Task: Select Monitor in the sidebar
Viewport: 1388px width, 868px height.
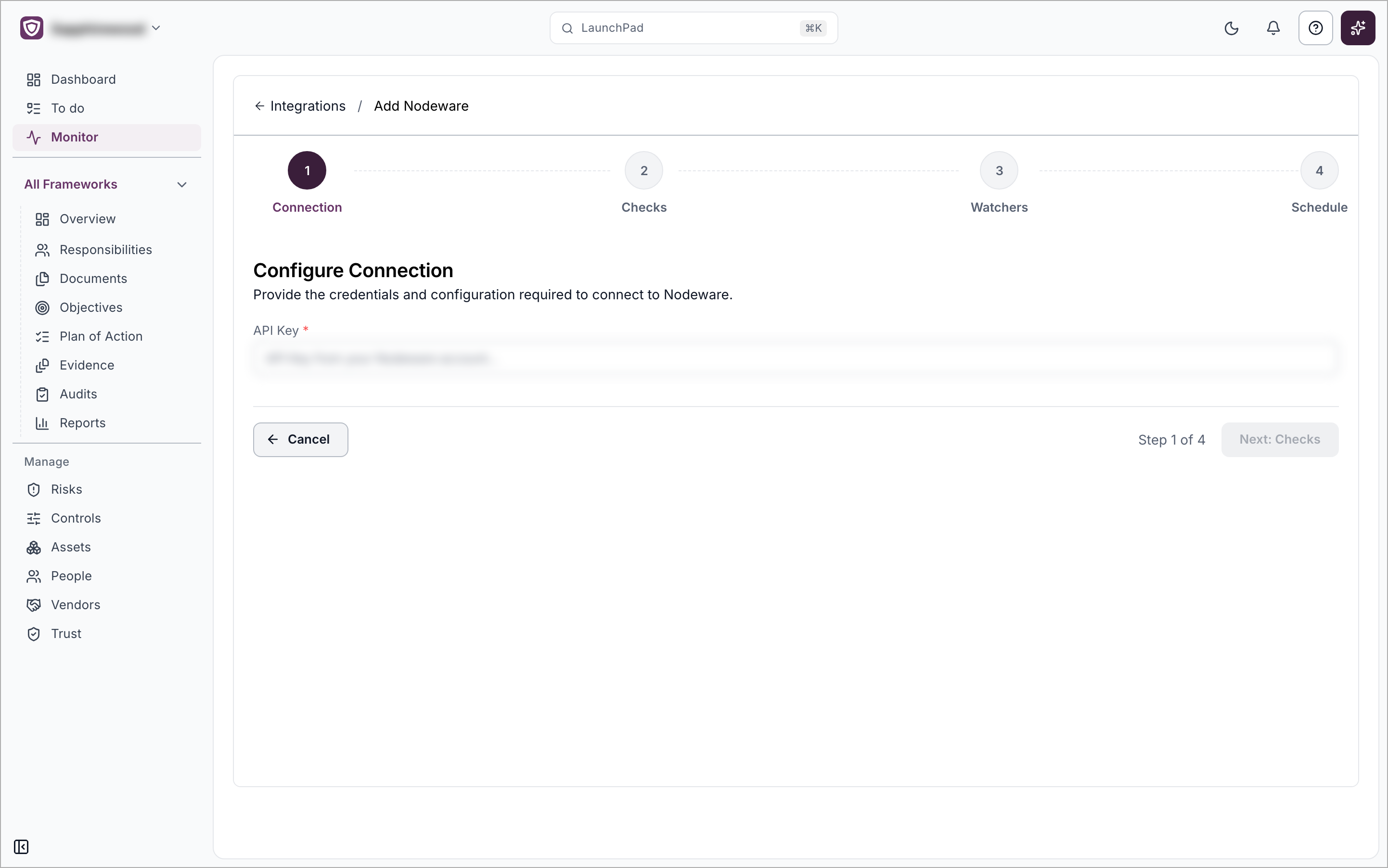Action: pos(107,137)
